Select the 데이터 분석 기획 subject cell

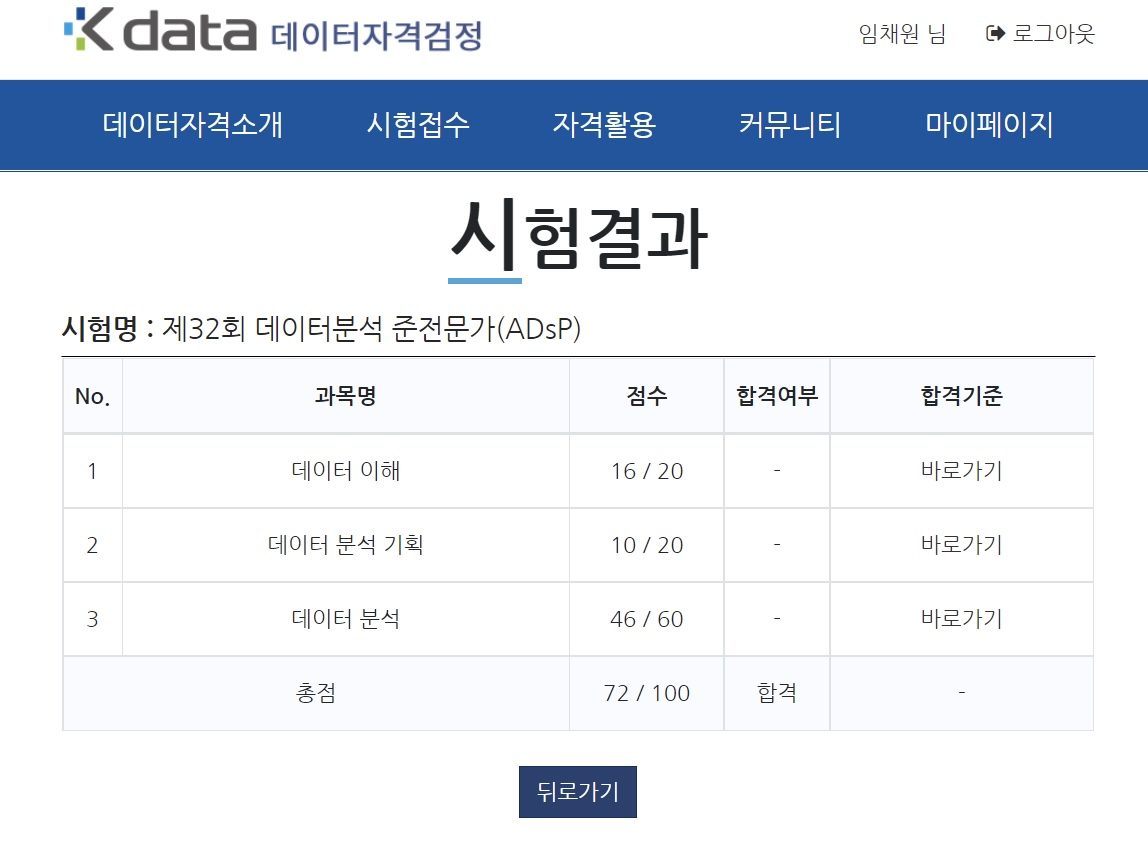[346, 544]
